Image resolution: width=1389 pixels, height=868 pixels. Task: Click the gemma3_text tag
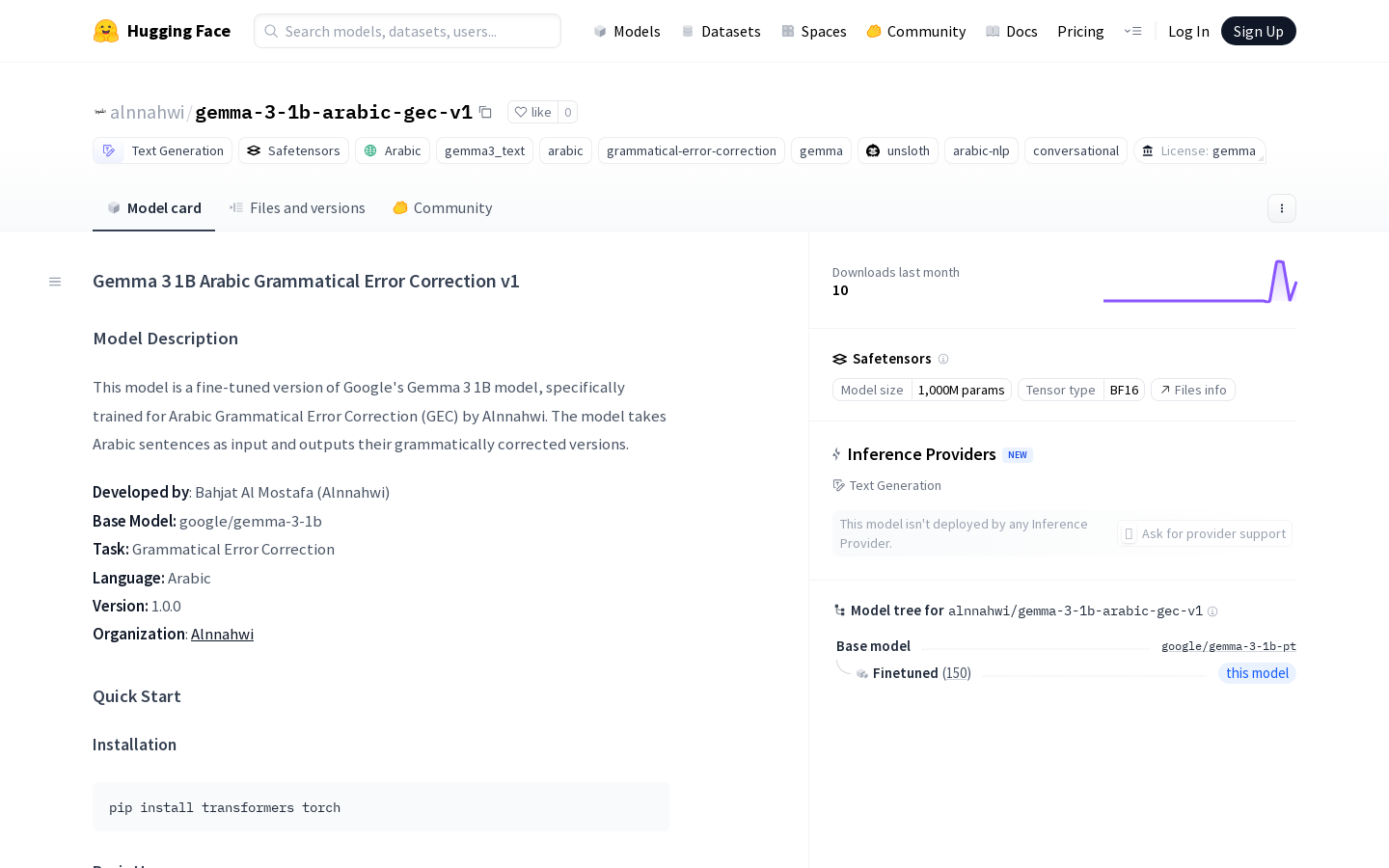[484, 150]
